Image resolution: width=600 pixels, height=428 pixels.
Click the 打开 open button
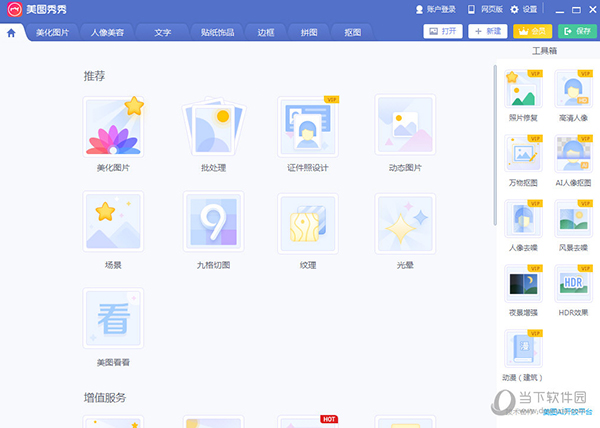point(443,32)
